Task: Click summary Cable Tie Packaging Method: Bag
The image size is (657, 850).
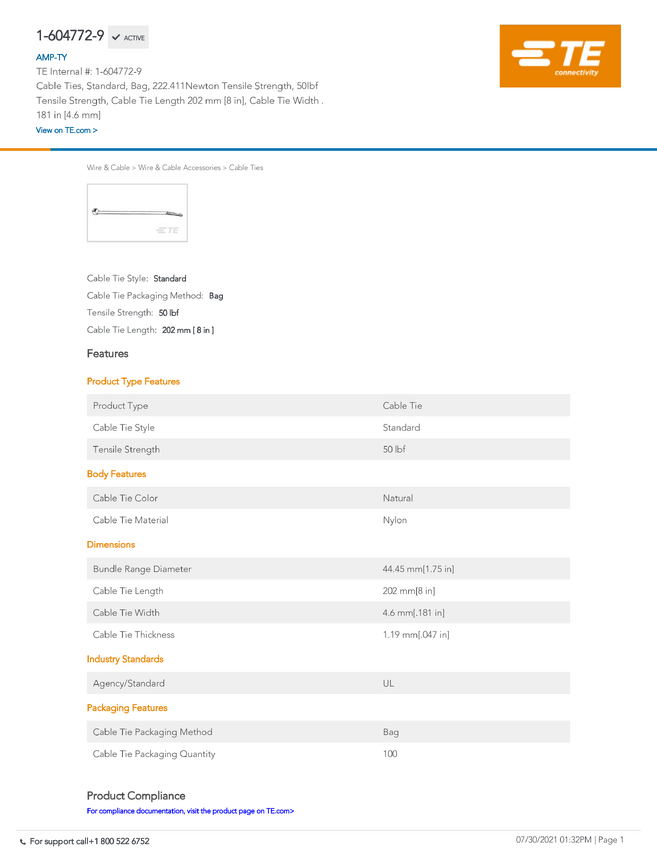Action: pyautogui.click(x=155, y=296)
